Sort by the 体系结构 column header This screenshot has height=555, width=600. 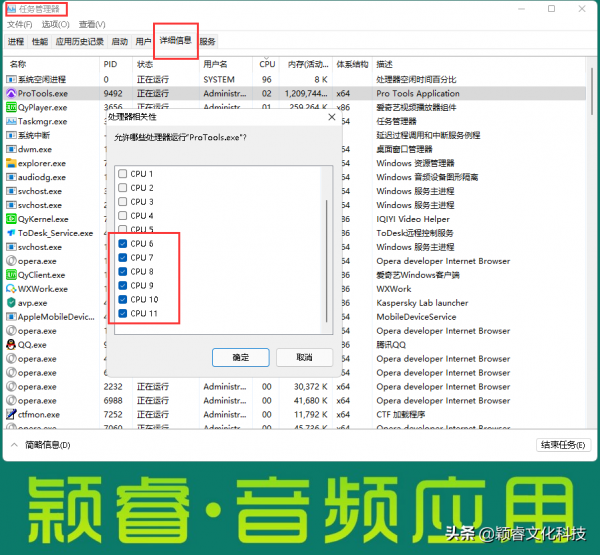pyautogui.click(x=352, y=64)
